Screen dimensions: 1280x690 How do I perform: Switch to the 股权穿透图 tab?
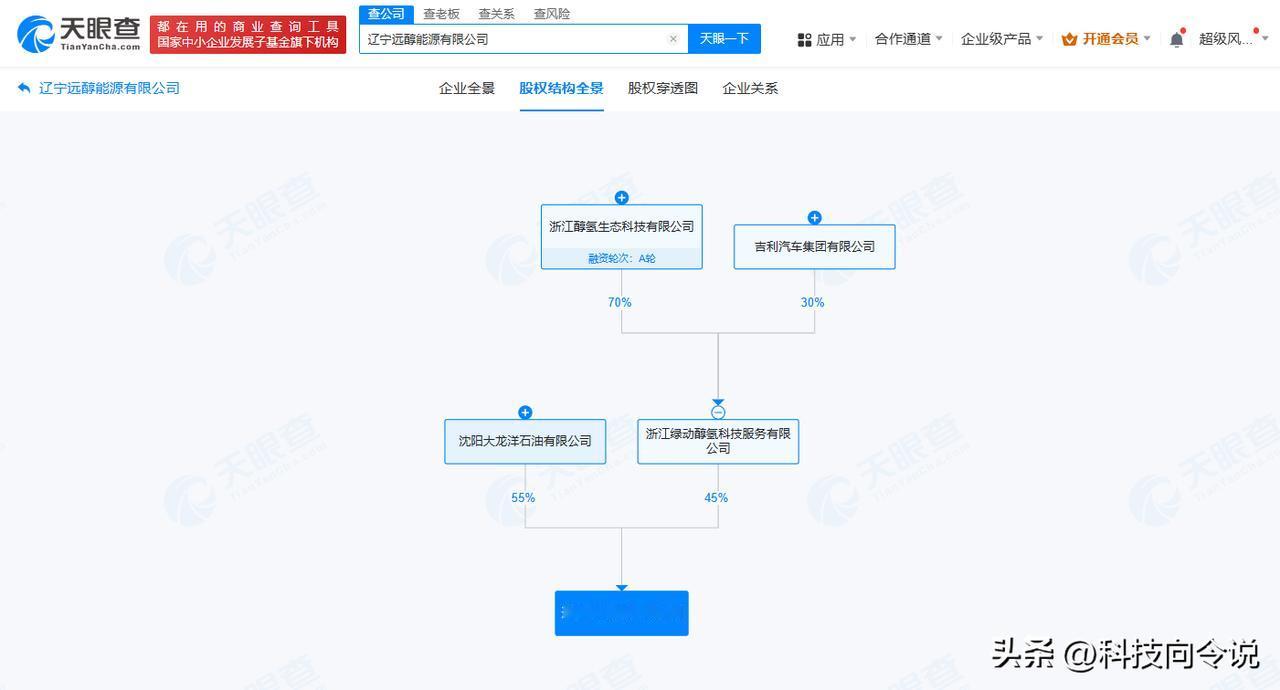tap(663, 88)
